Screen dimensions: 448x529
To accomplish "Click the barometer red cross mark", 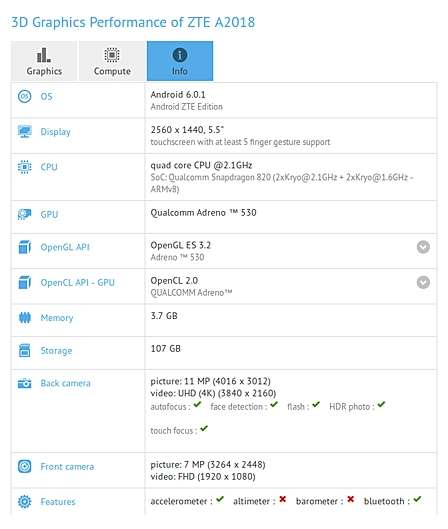I will 351,499.
